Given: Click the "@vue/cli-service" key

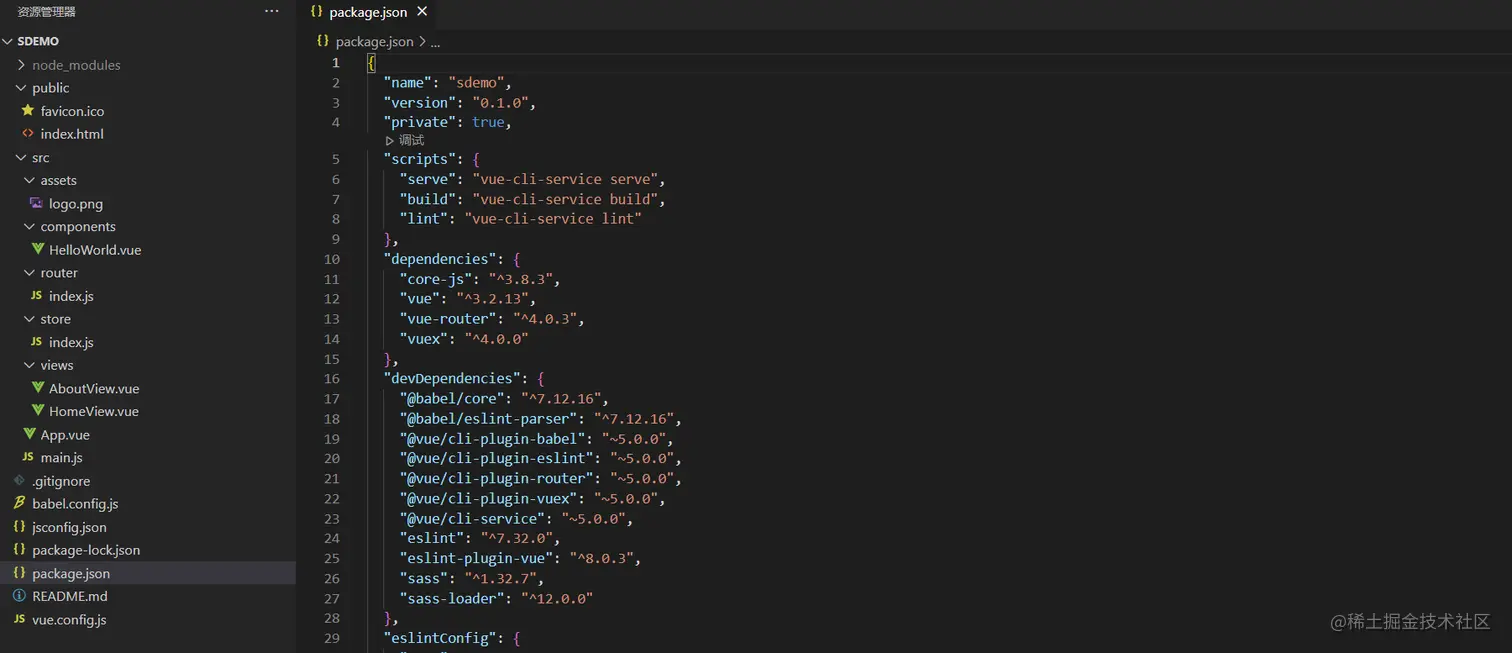Looking at the screenshot, I should 472,519.
